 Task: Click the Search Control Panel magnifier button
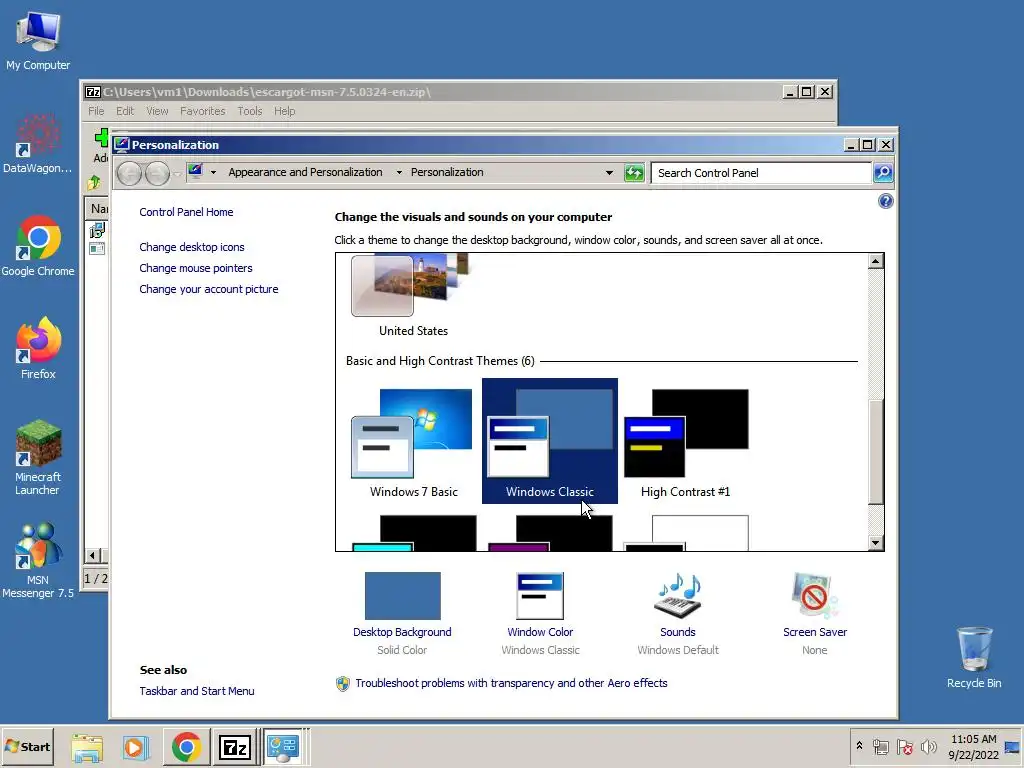point(883,172)
